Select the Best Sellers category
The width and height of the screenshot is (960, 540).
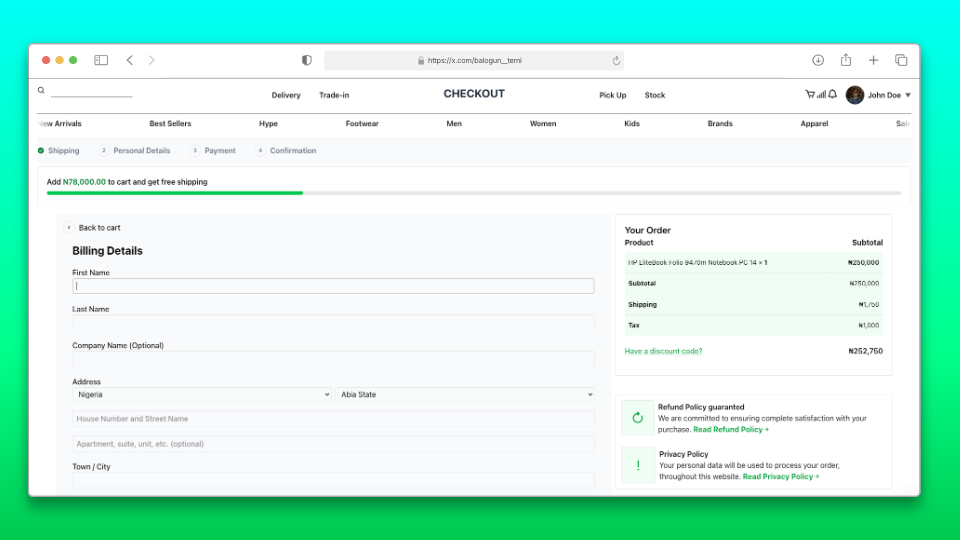tap(170, 124)
